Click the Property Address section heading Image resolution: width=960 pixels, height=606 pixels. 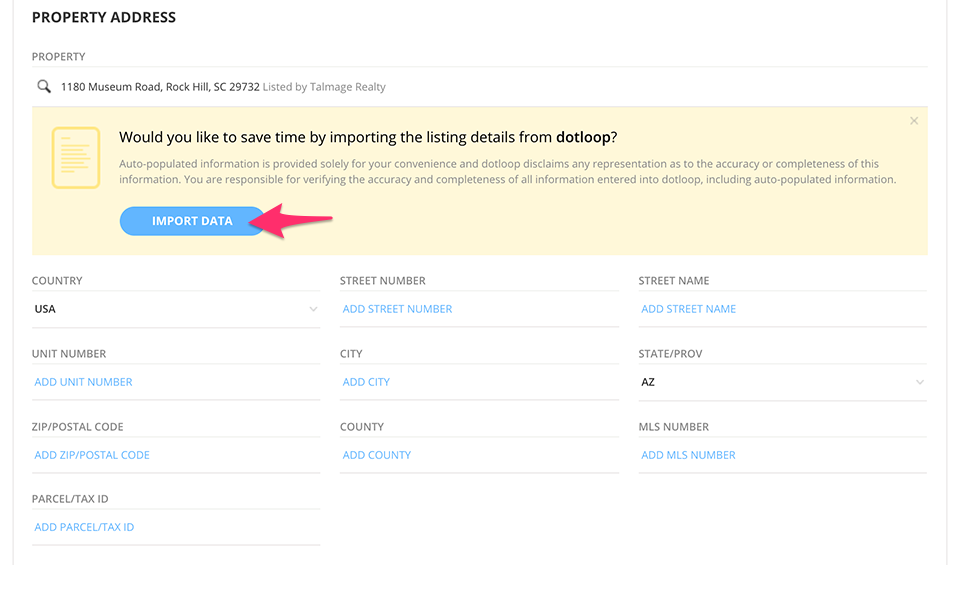point(104,17)
